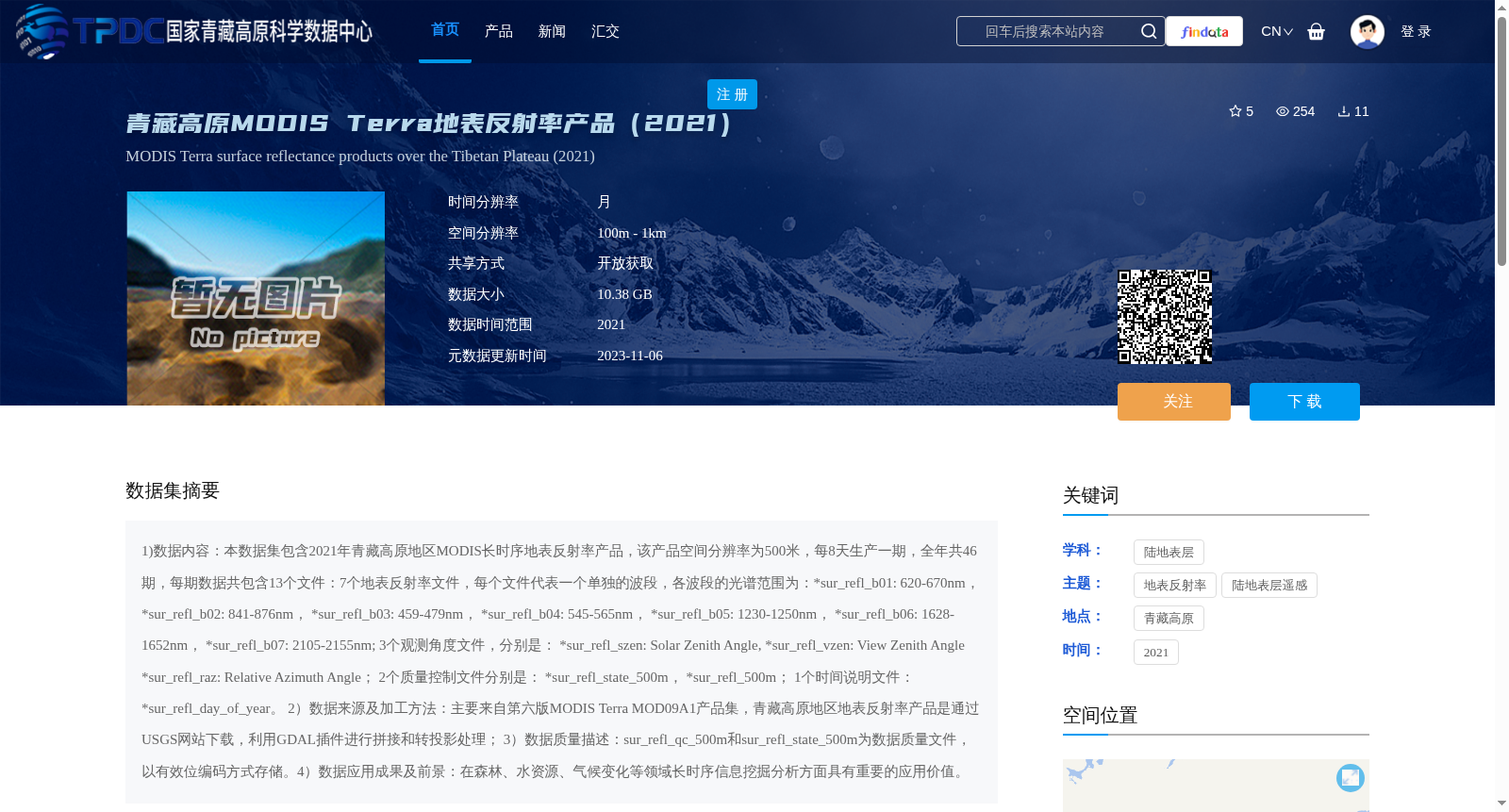
Task: Open the 汇交 menu item
Action: click(x=605, y=31)
